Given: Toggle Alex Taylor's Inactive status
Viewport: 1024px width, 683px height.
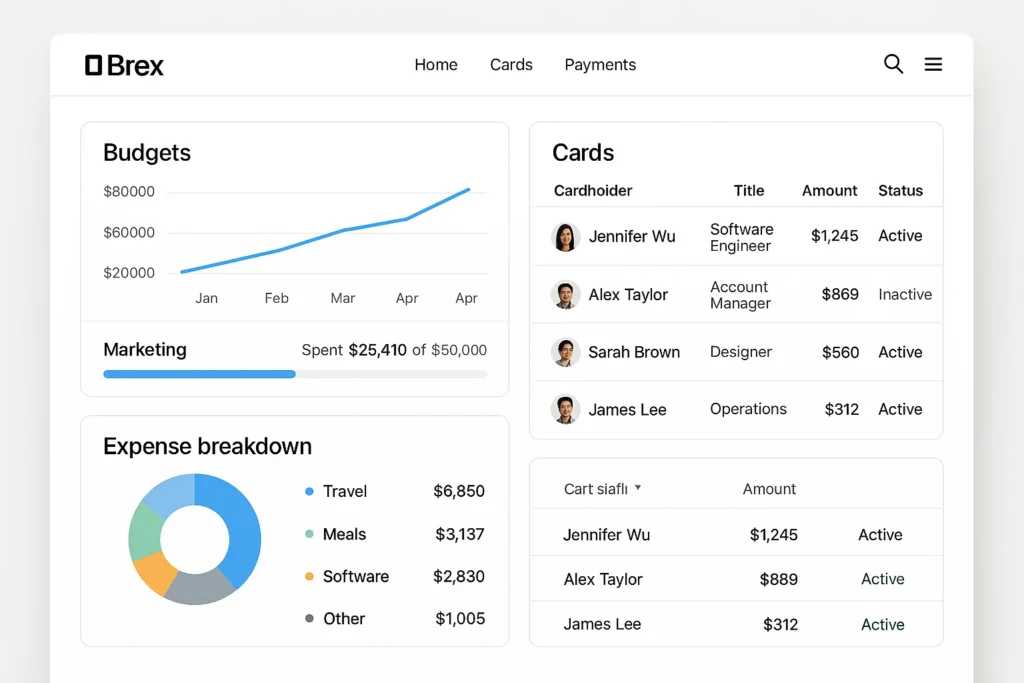Looking at the screenshot, I should pyautogui.click(x=904, y=294).
